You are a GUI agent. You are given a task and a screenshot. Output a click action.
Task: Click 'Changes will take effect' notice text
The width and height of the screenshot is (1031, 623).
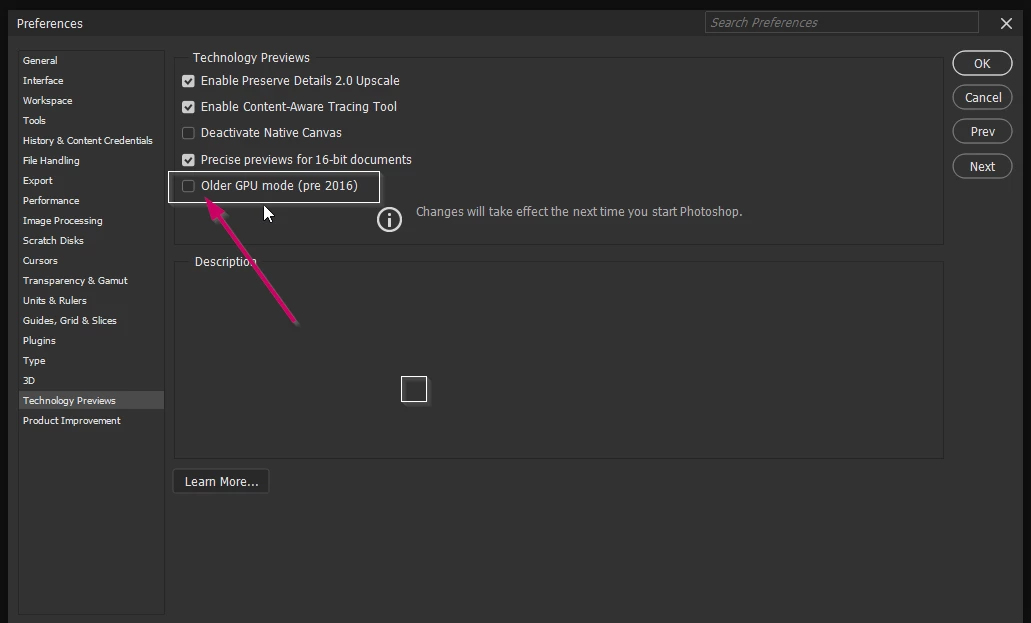[x=579, y=212]
